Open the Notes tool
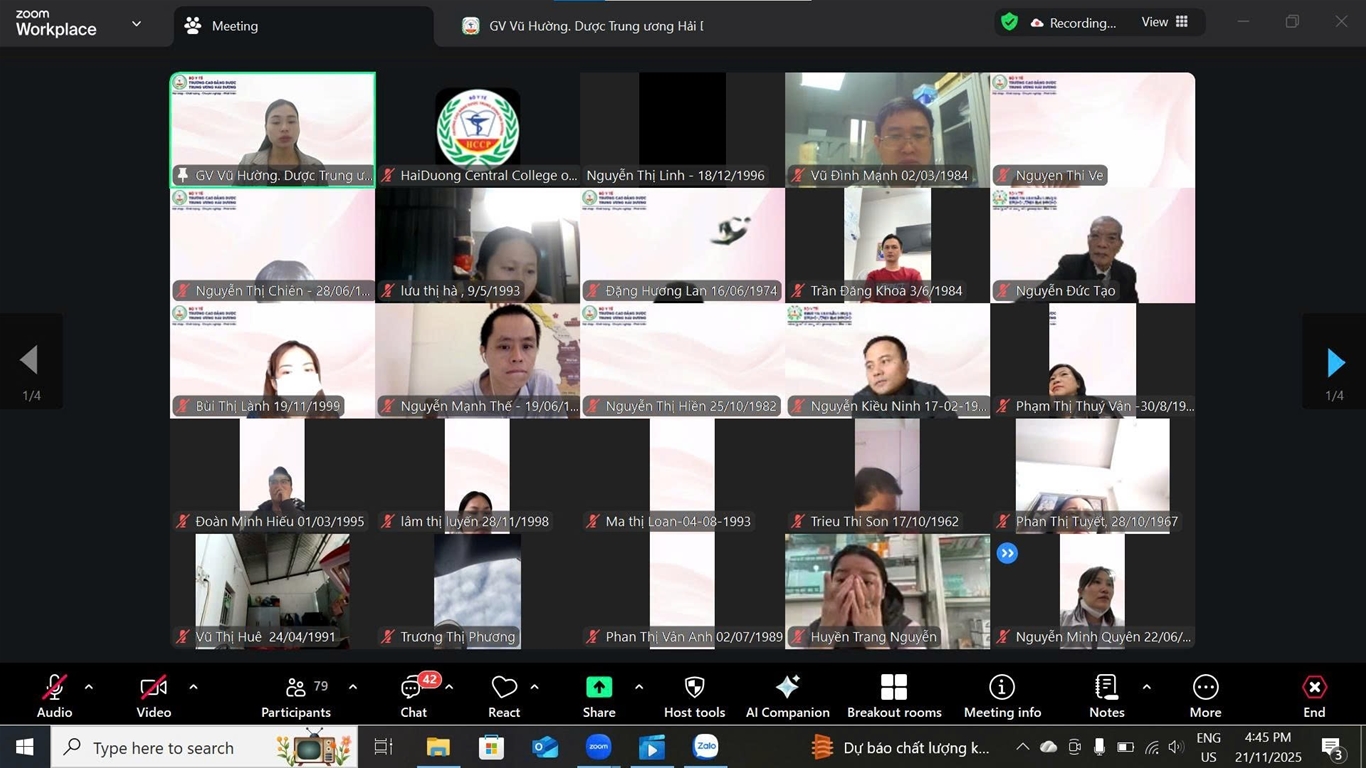This screenshot has height=768, width=1366. click(1106, 695)
